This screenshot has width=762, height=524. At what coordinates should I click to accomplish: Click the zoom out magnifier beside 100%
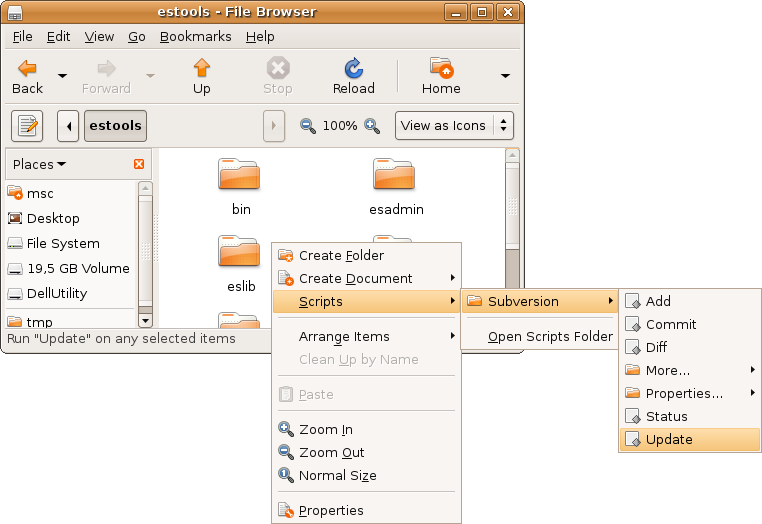(x=308, y=126)
